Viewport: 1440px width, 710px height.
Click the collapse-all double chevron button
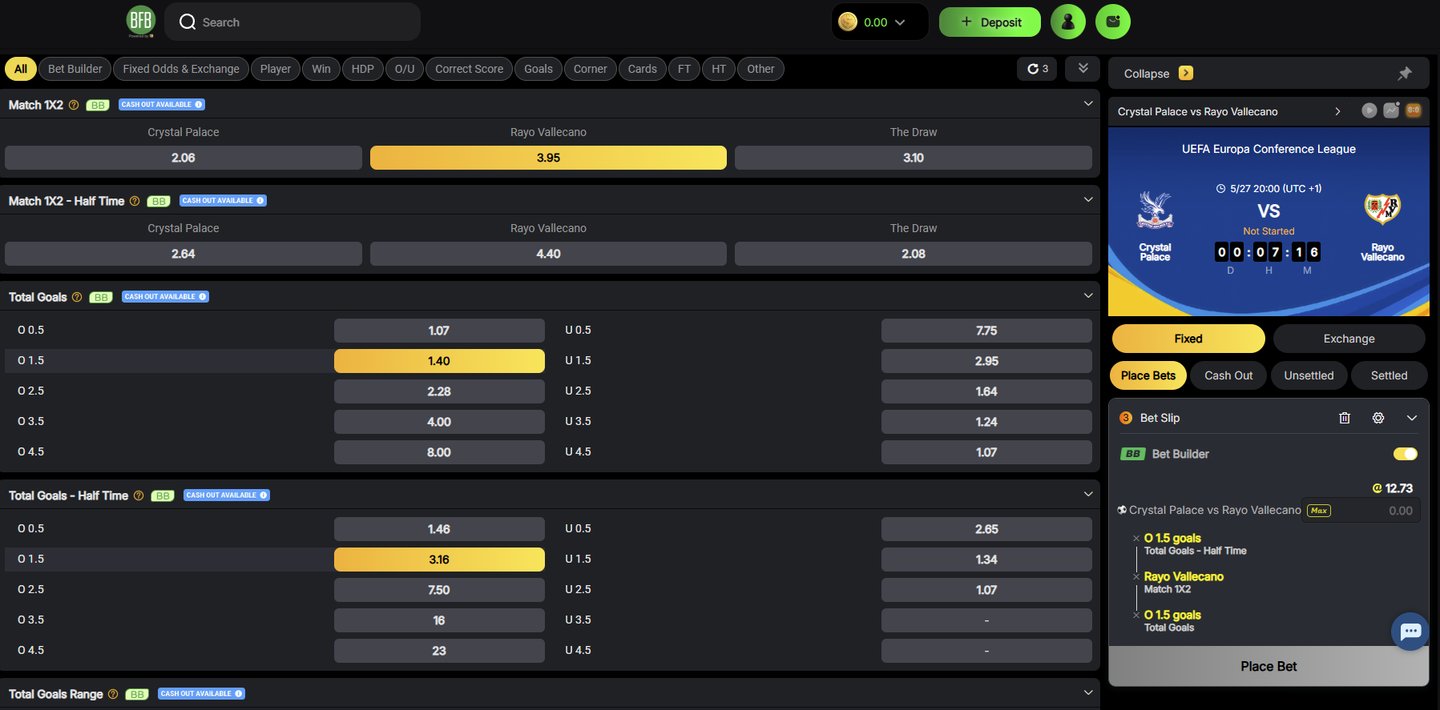pyautogui.click(x=1083, y=69)
